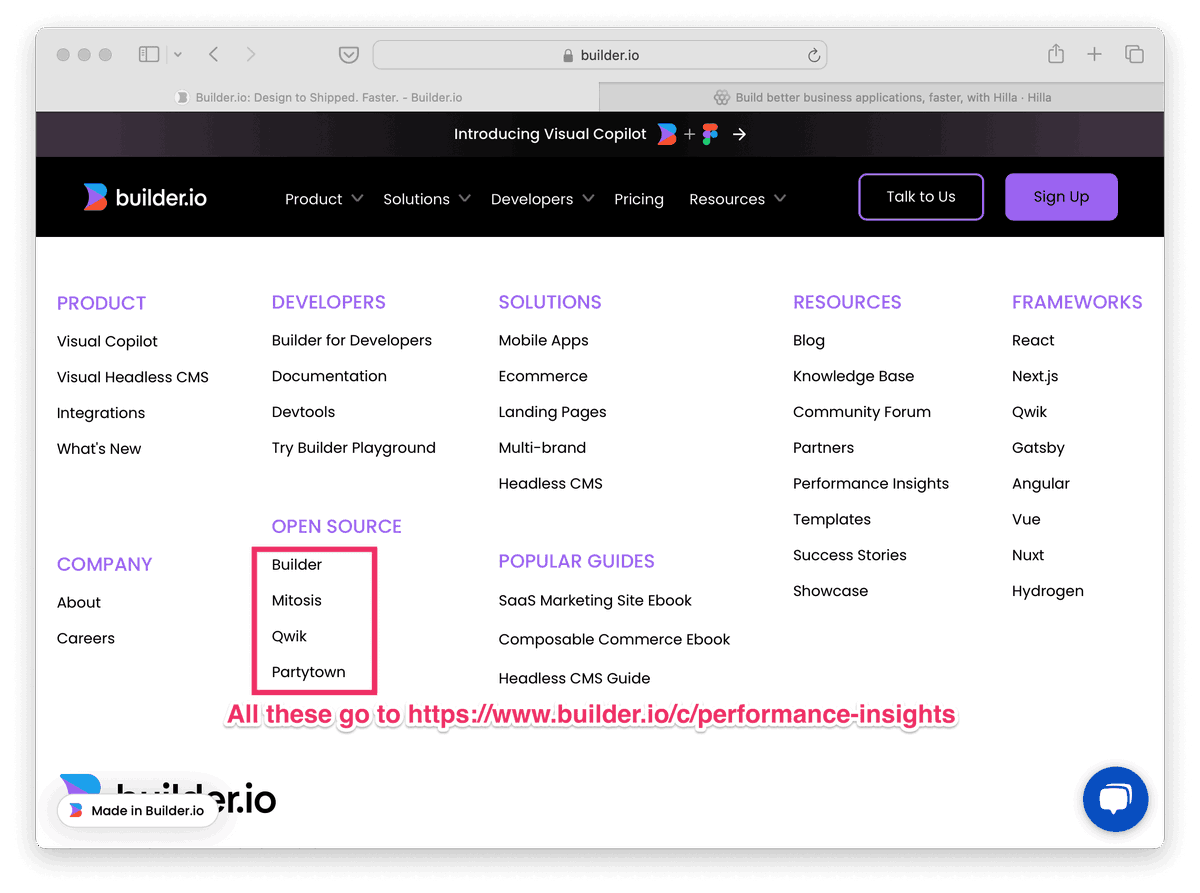Viewport: 1200px width, 893px height.
Task: Go back with the back arrow
Action: click(x=214, y=55)
